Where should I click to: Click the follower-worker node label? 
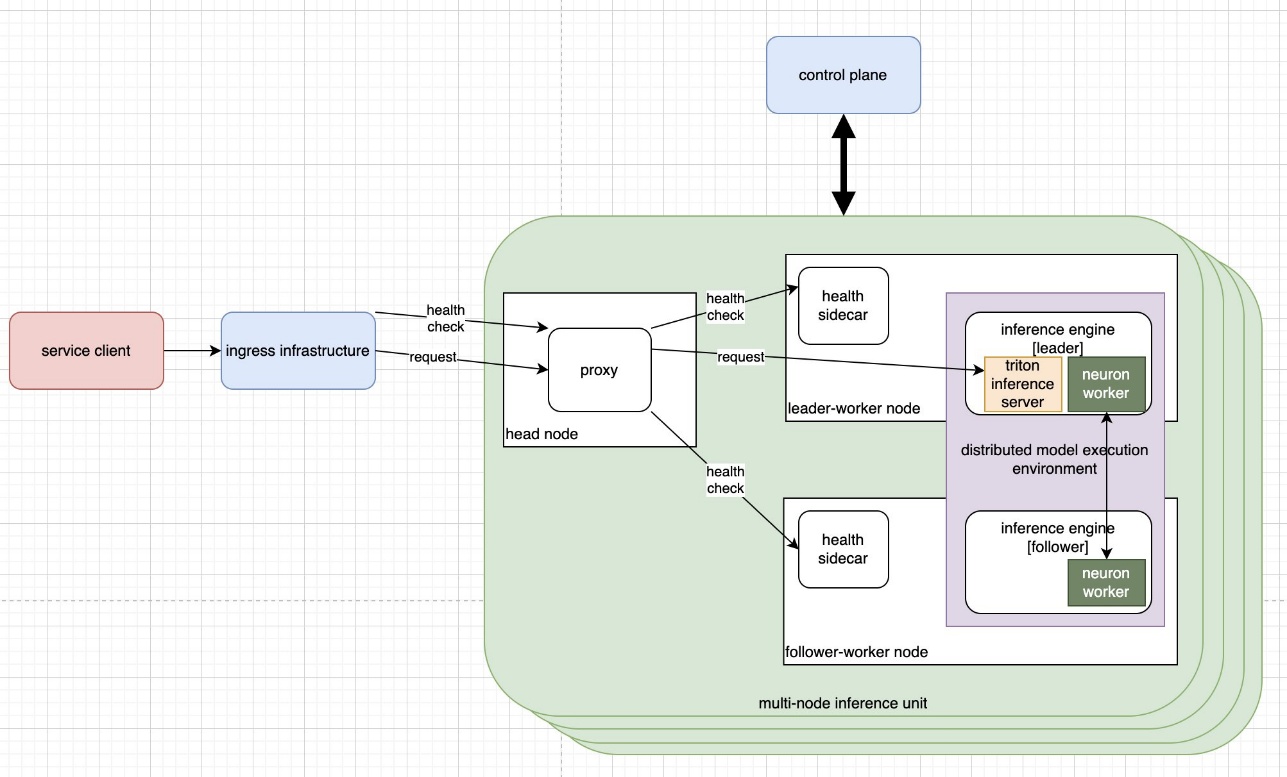856,652
